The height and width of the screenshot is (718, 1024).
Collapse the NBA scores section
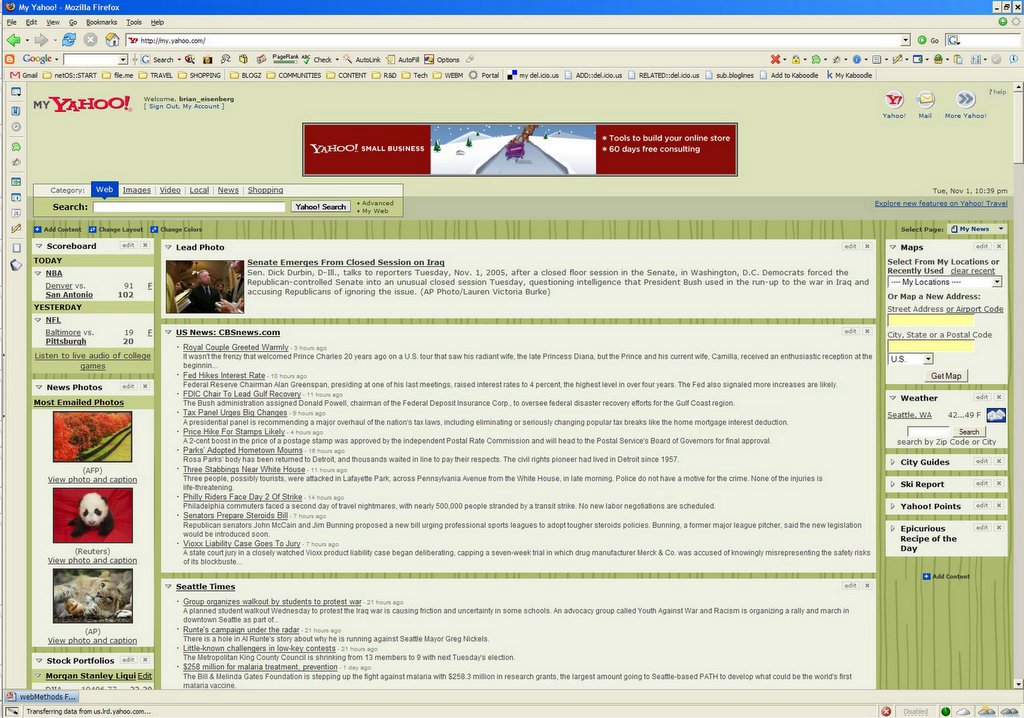38,274
